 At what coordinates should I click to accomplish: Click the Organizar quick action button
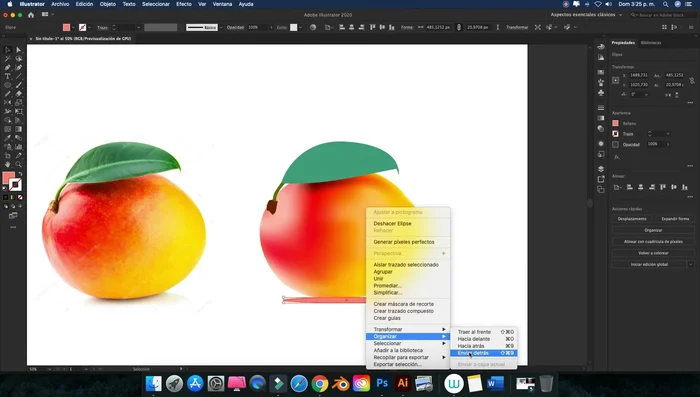(x=653, y=230)
